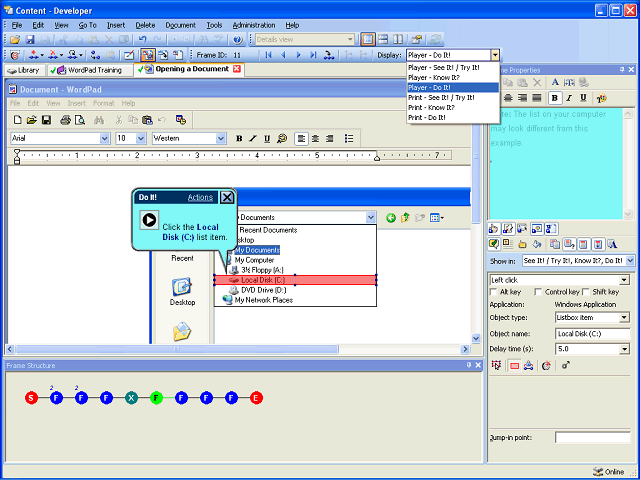Save using the floppy disk toolbar icon
The width and height of the screenshot is (640, 480).
tap(30, 40)
